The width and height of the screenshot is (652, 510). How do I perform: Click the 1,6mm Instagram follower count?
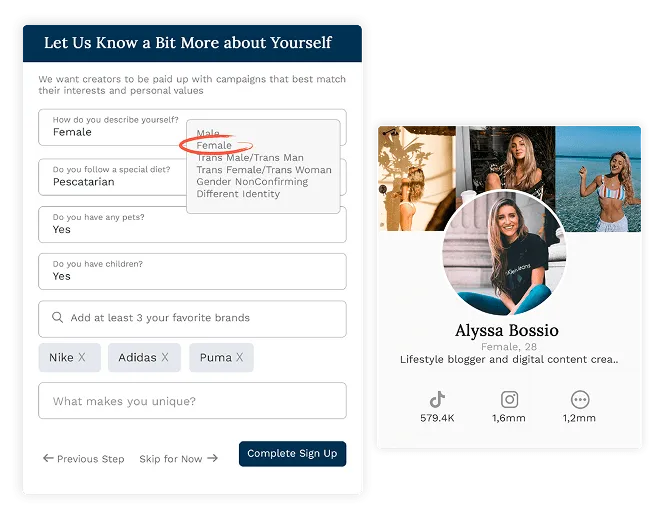point(509,418)
